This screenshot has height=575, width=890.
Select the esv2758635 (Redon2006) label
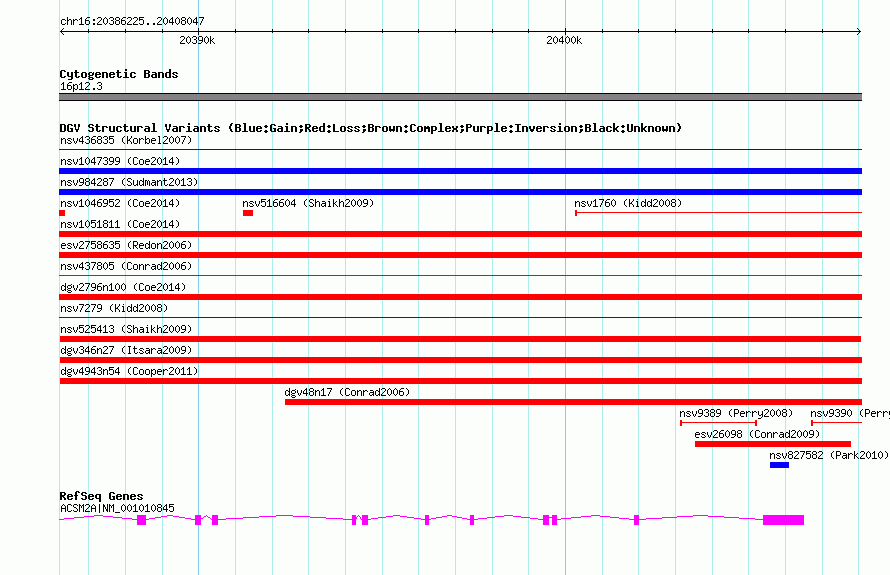[126, 245]
